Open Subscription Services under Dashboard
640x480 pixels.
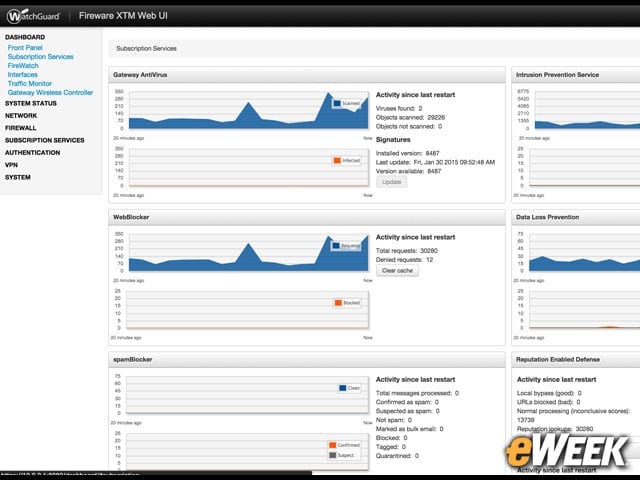tap(40, 57)
